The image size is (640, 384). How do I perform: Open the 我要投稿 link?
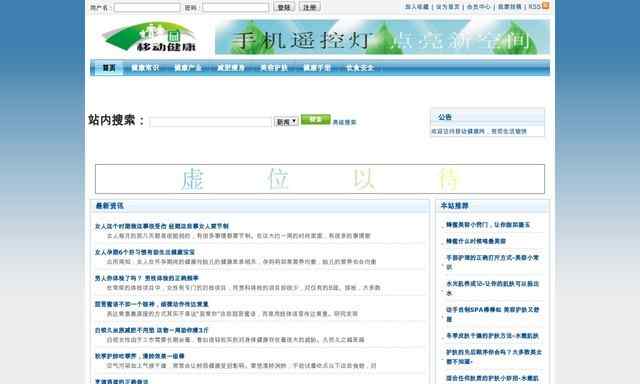tap(509, 7)
